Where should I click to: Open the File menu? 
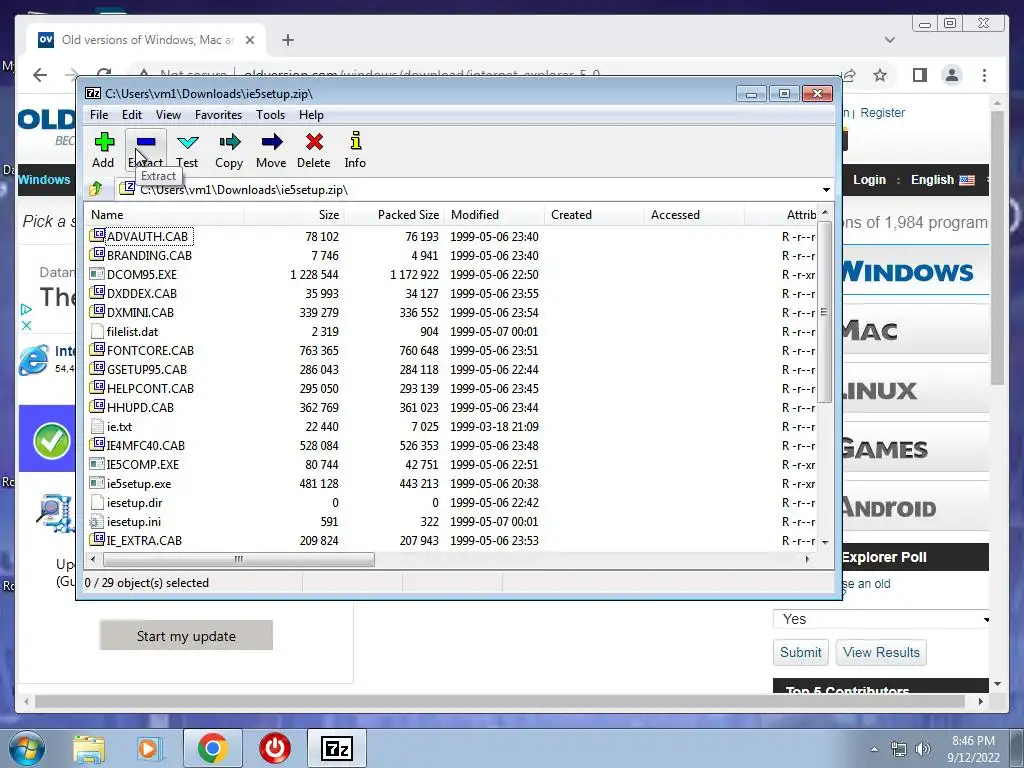99,115
